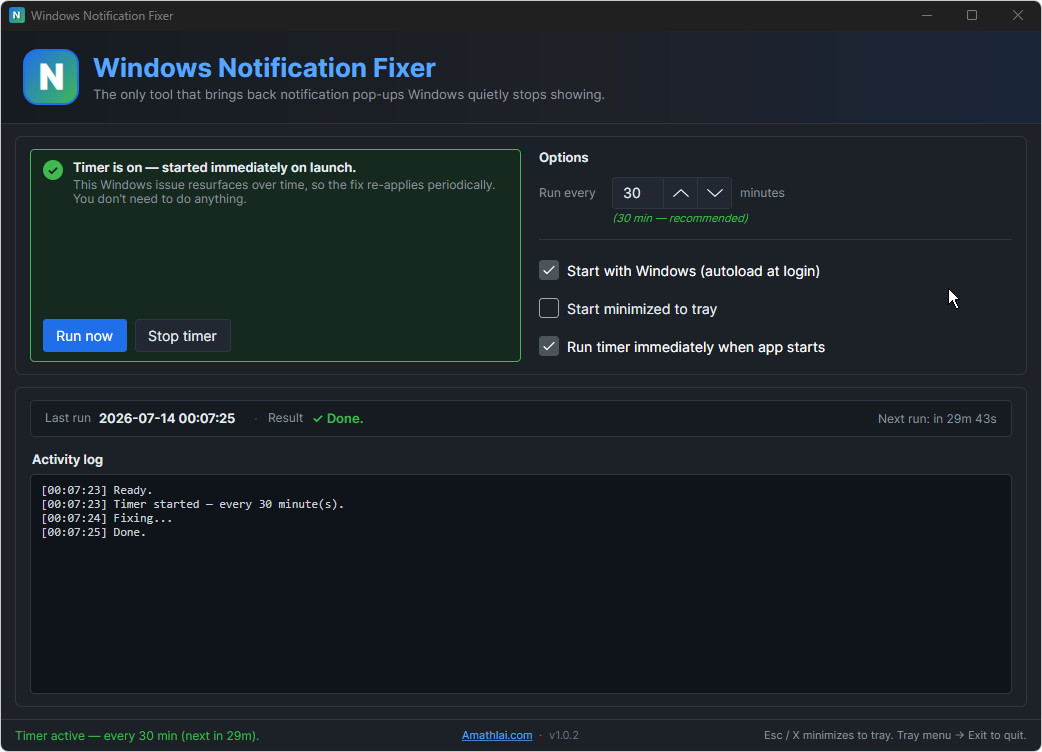Increase the run interval with up arrow
Viewport: 1042px width, 752px height.
click(680, 193)
